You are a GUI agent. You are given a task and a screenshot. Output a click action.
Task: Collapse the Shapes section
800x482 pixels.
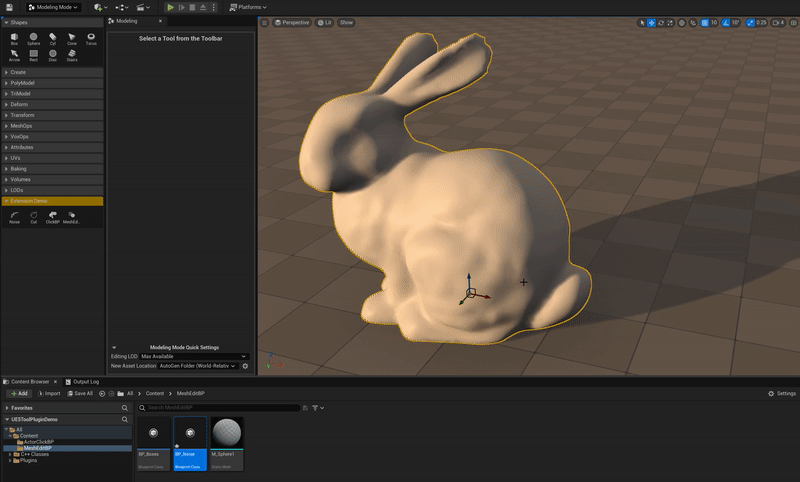click(53, 22)
